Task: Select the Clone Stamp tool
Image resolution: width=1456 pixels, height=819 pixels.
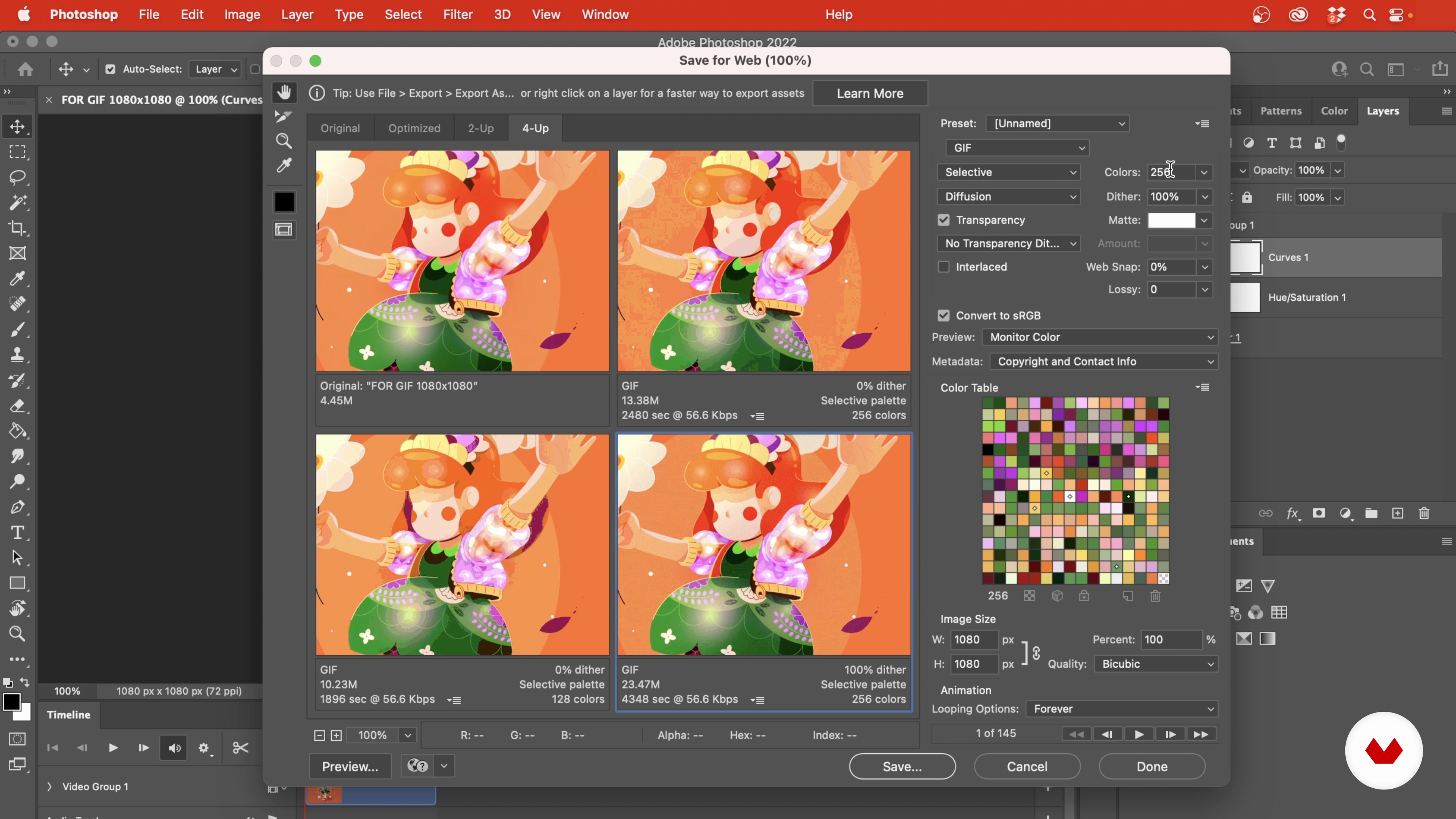Action: pyautogui.click(x=17, y=355)
